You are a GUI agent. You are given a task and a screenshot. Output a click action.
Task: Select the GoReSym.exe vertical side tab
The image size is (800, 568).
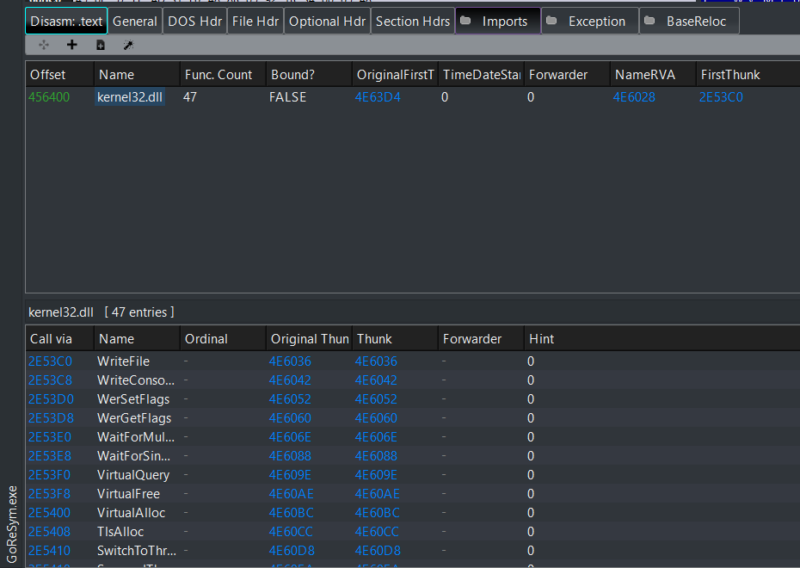pos(12,524)
